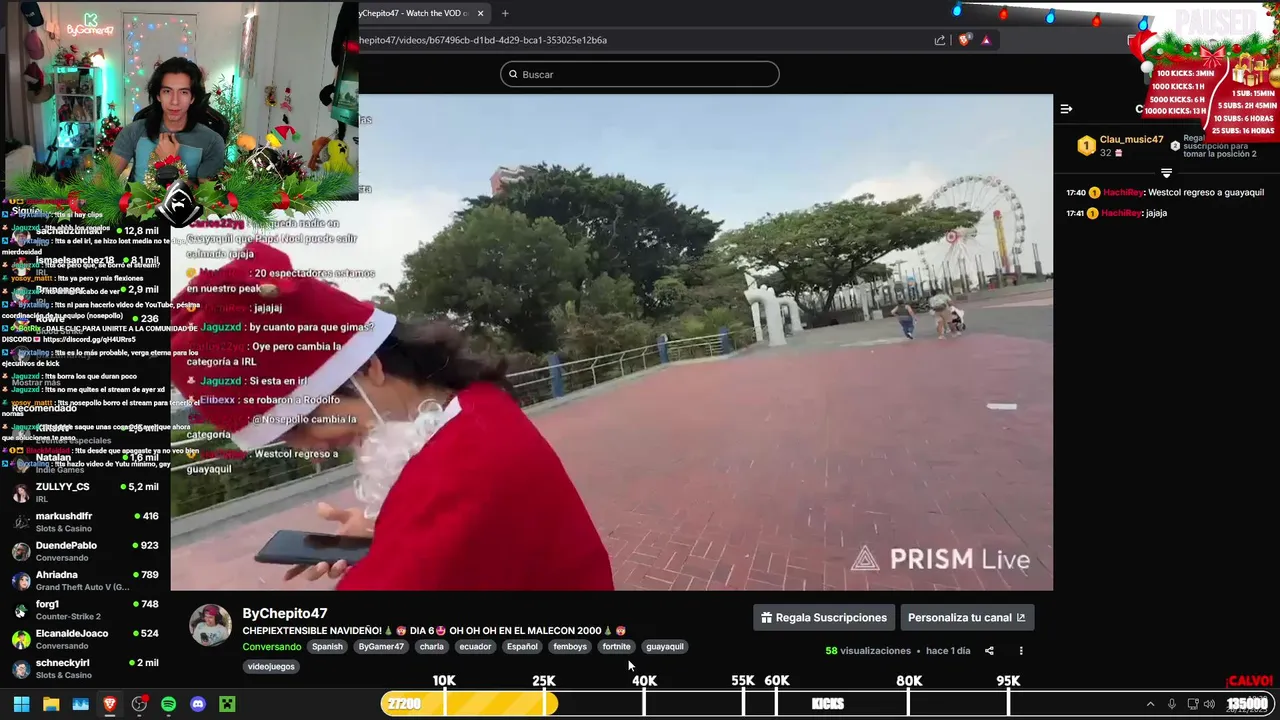Open DuendePablo channel in sidebar

click(x=84, y=551)
